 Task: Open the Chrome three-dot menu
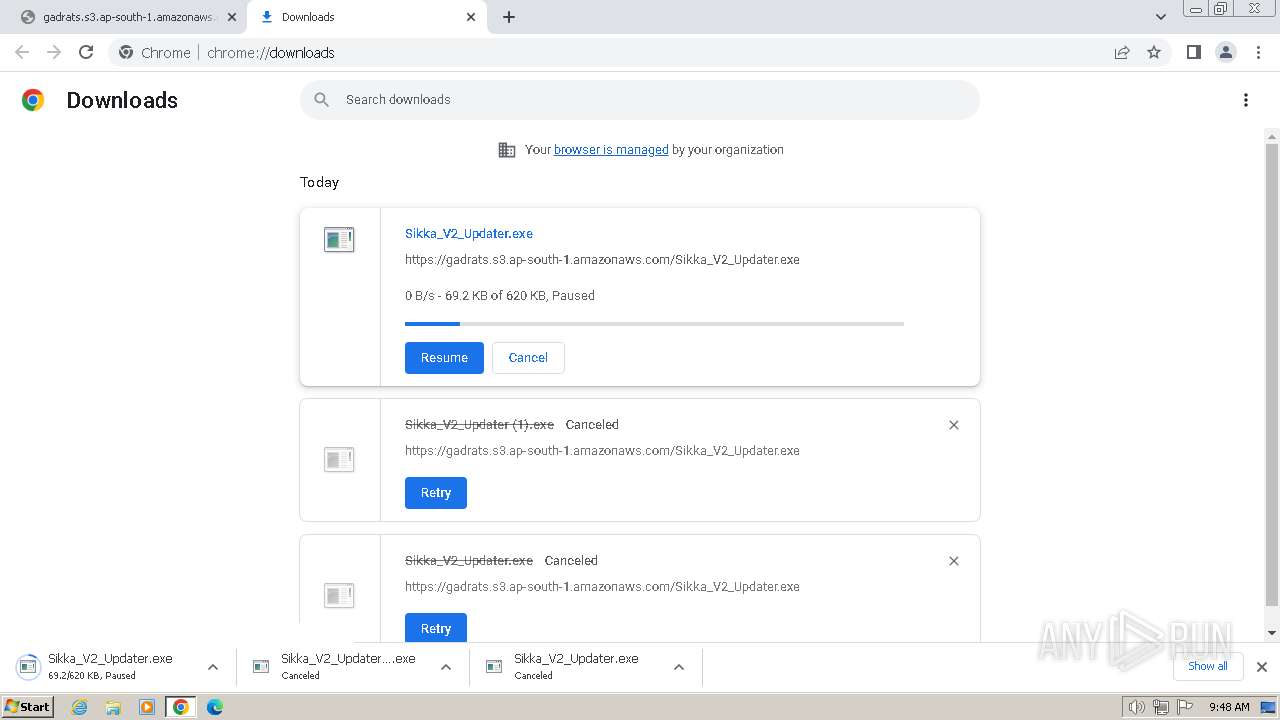pyautogui.click(x=1259, y=53)
